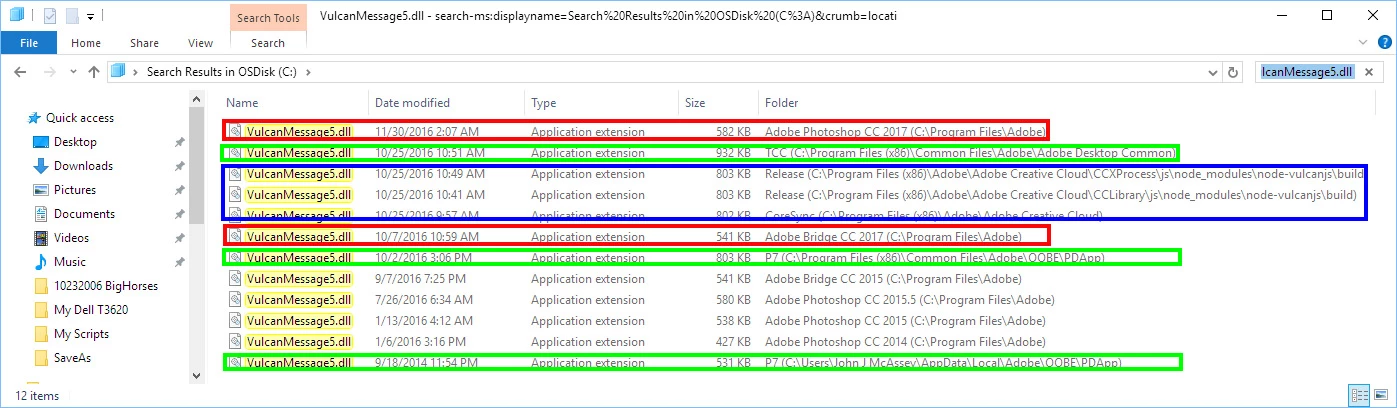Screen dimensions: 1397x408
Task: Go forward using the forward arrow
Action: tap(50, 72)
